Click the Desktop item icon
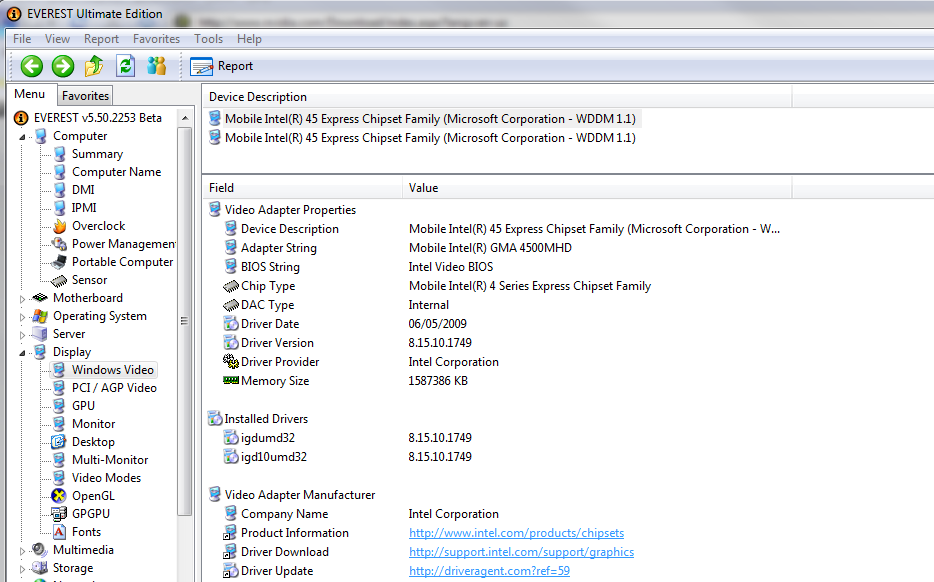934x582 pixels. [59, 442]
